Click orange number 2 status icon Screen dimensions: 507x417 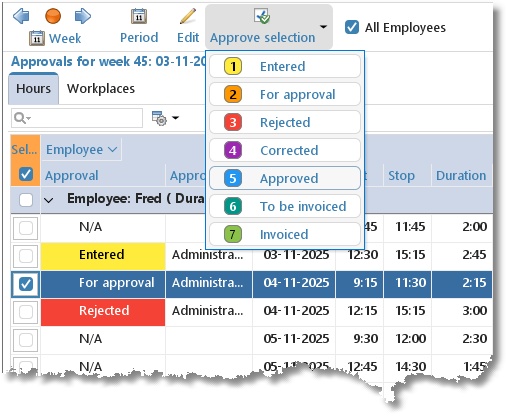(x=233, y=94)
